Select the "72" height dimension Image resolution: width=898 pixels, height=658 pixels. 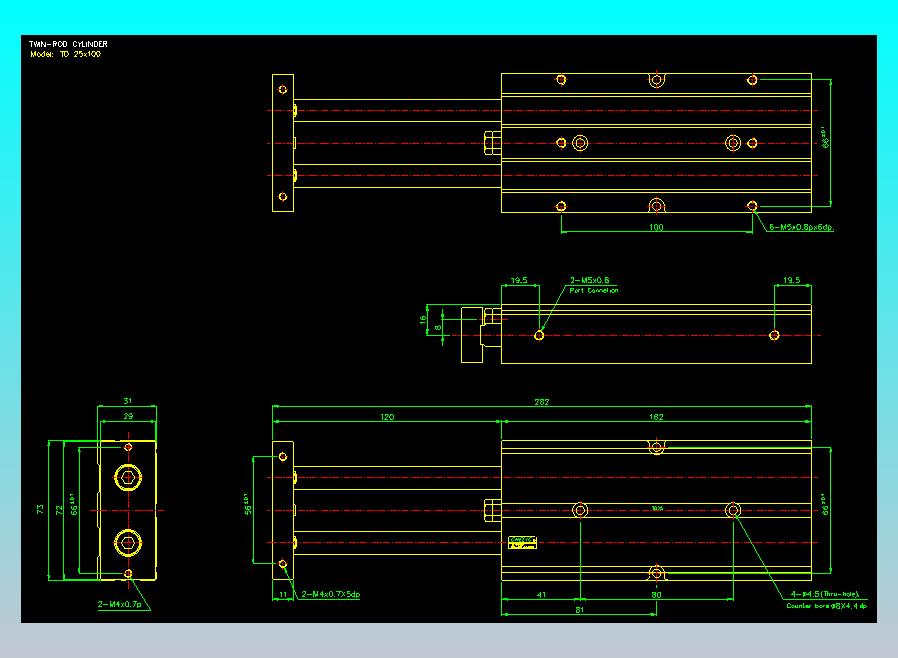point(58,510)
